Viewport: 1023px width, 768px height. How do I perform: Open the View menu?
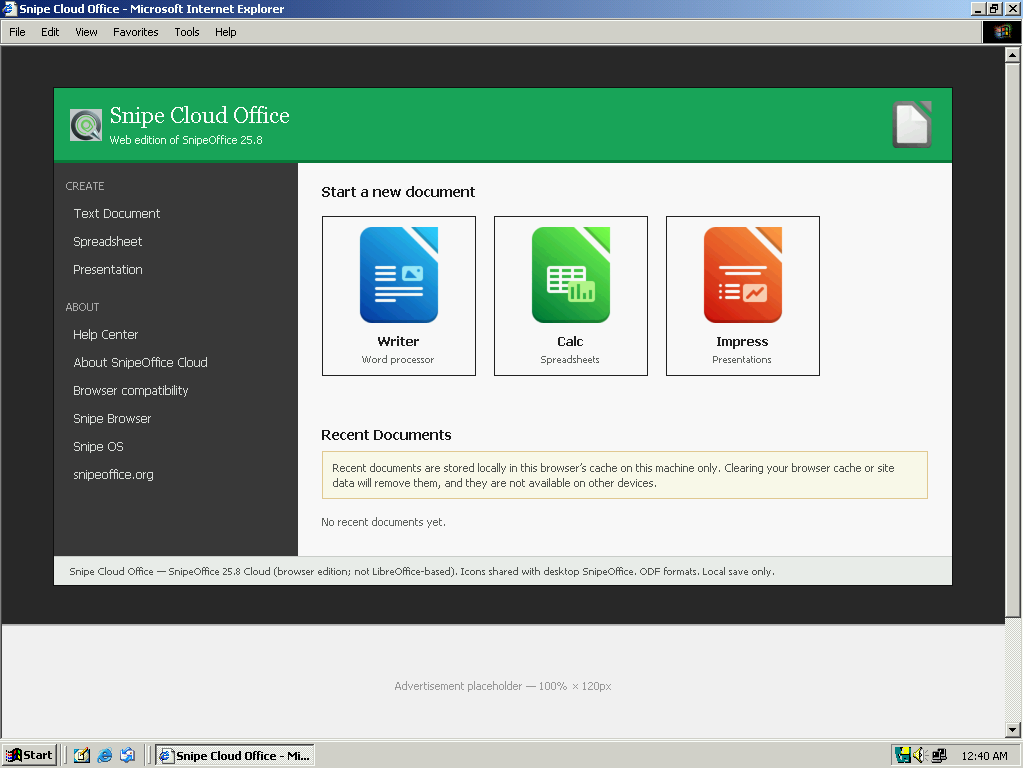[x=86, y=32]
